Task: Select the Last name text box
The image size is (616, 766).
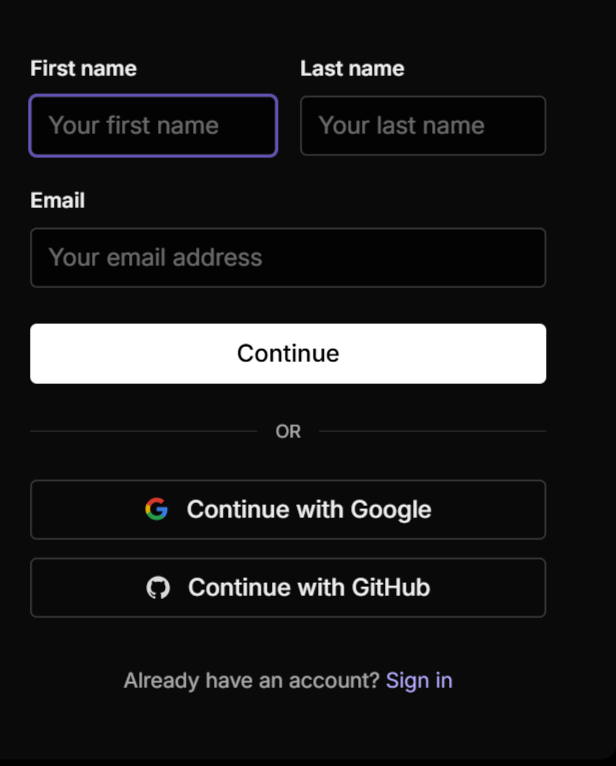Action: click(423, 126)
